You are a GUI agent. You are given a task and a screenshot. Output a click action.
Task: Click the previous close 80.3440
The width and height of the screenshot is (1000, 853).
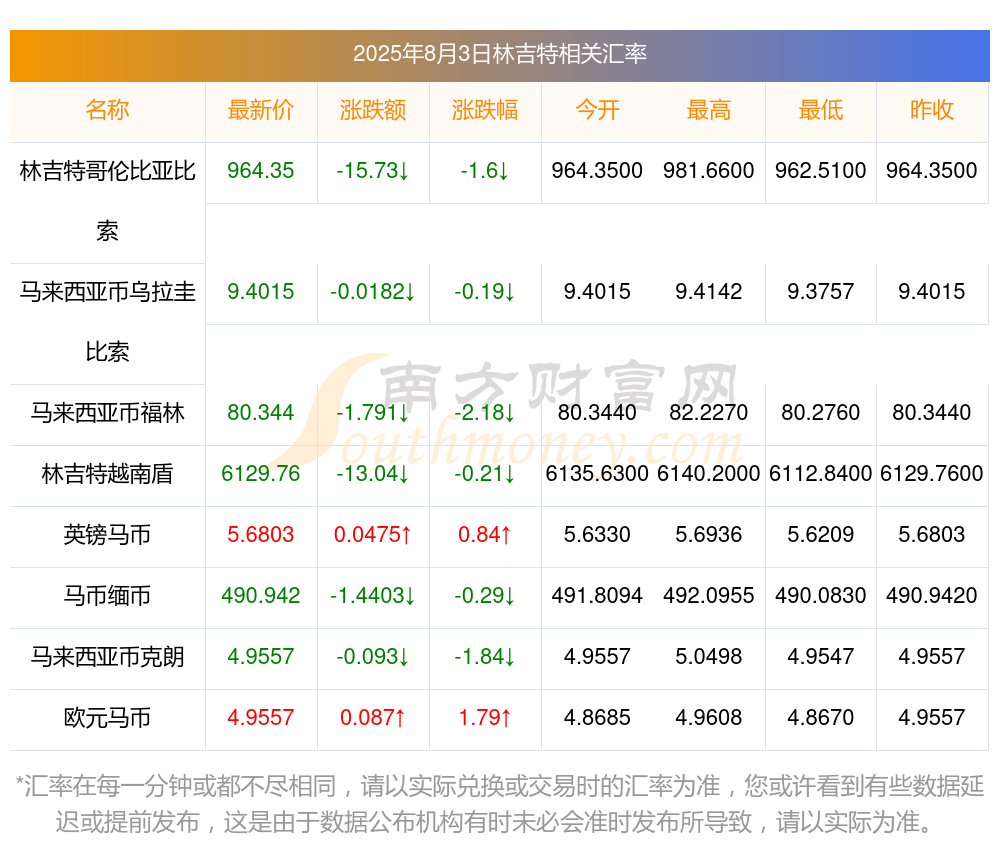932,413
